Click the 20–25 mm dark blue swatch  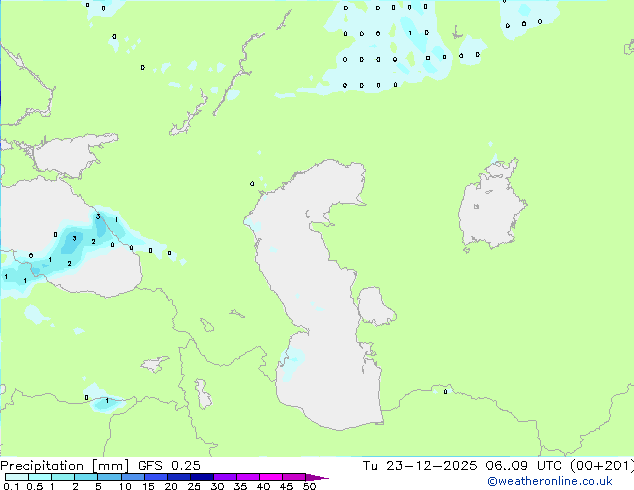pos(179,477)
